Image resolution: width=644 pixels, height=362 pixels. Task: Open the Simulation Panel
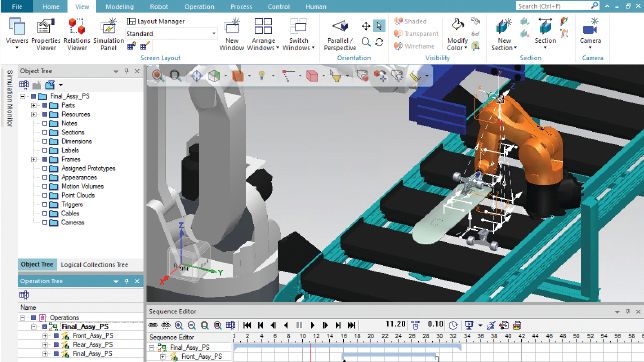point(108,35)
